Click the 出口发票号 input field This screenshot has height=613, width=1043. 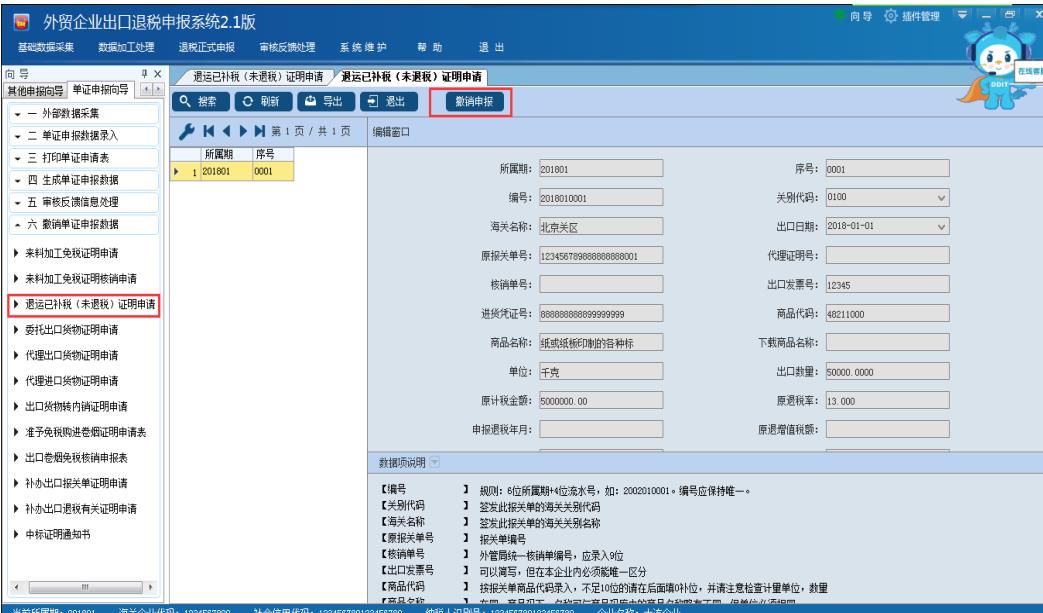[886, 285]
